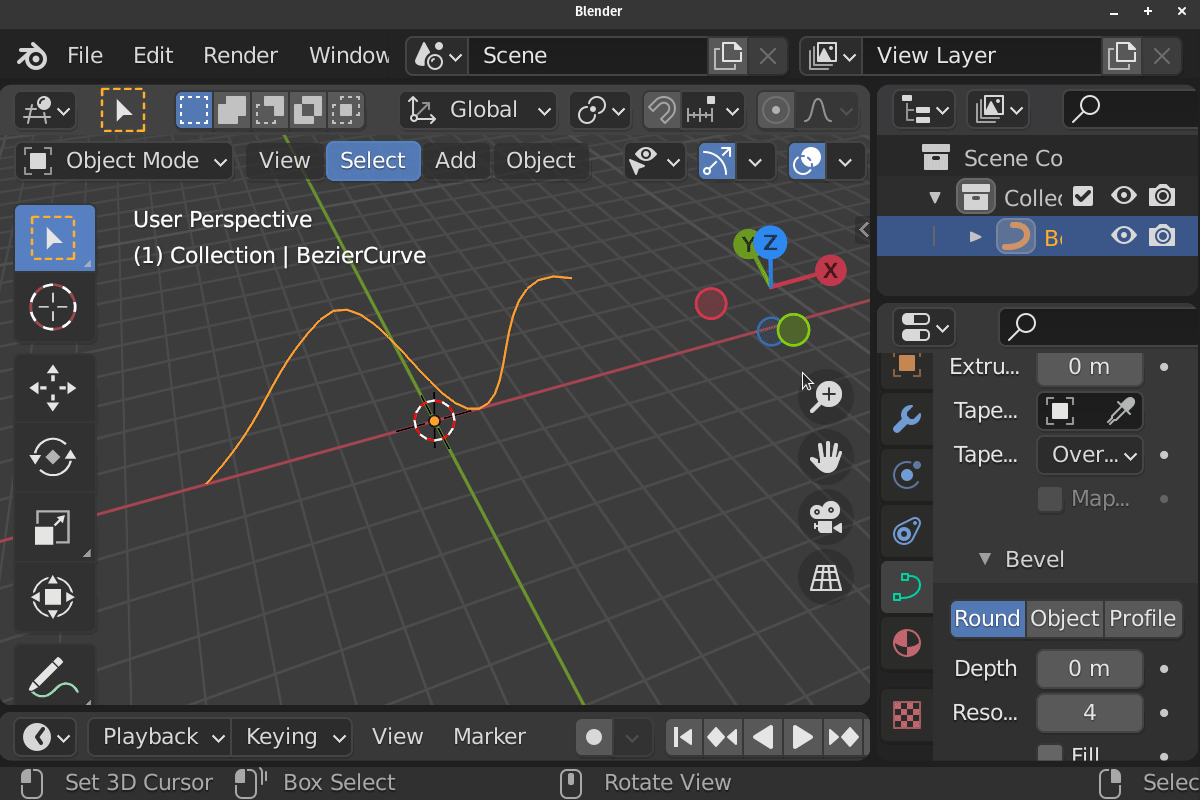Toggle the tweak arrow tool in header
1200x800 pixels.
click(123, 110)
